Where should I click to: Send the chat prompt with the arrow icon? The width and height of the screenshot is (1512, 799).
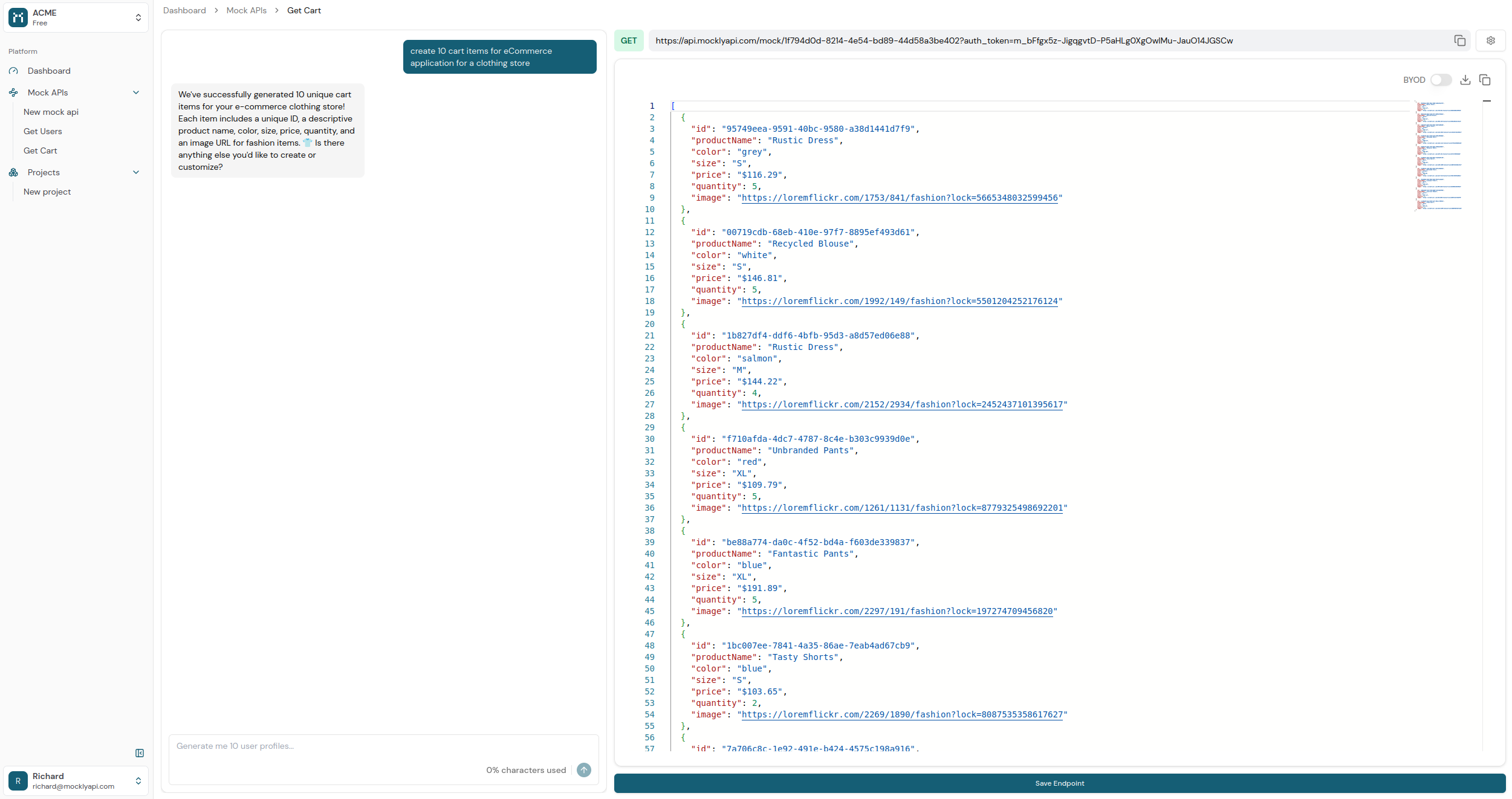click(583, 769)
